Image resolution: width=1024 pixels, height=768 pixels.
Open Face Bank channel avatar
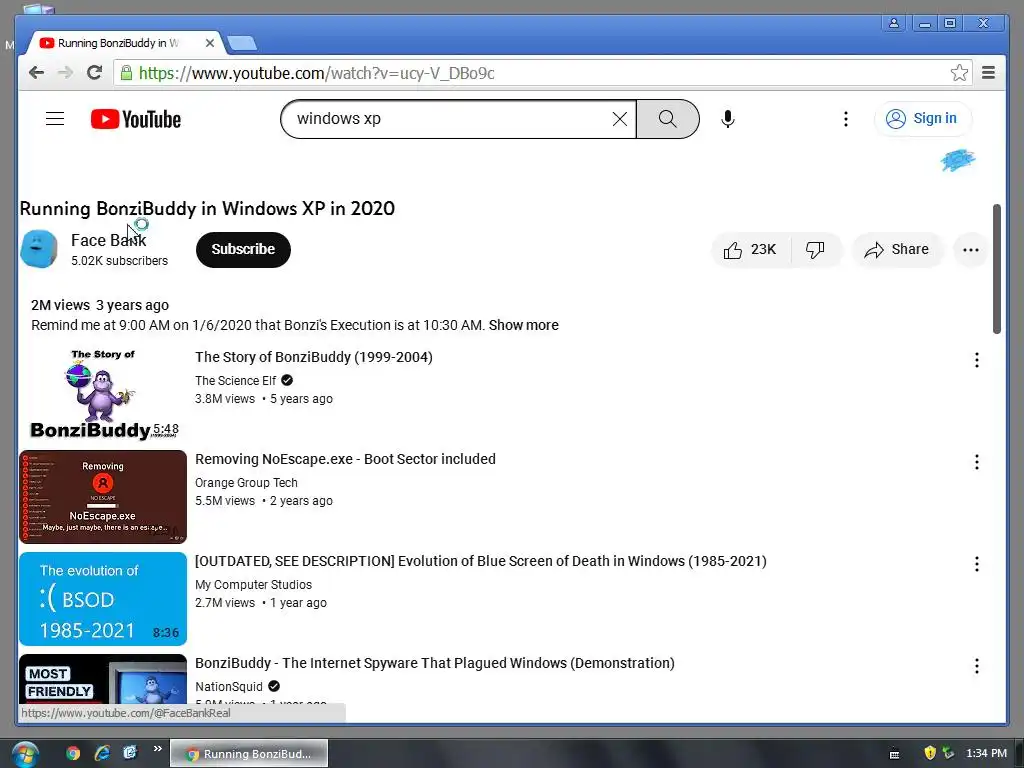click(x=39, y=249)
